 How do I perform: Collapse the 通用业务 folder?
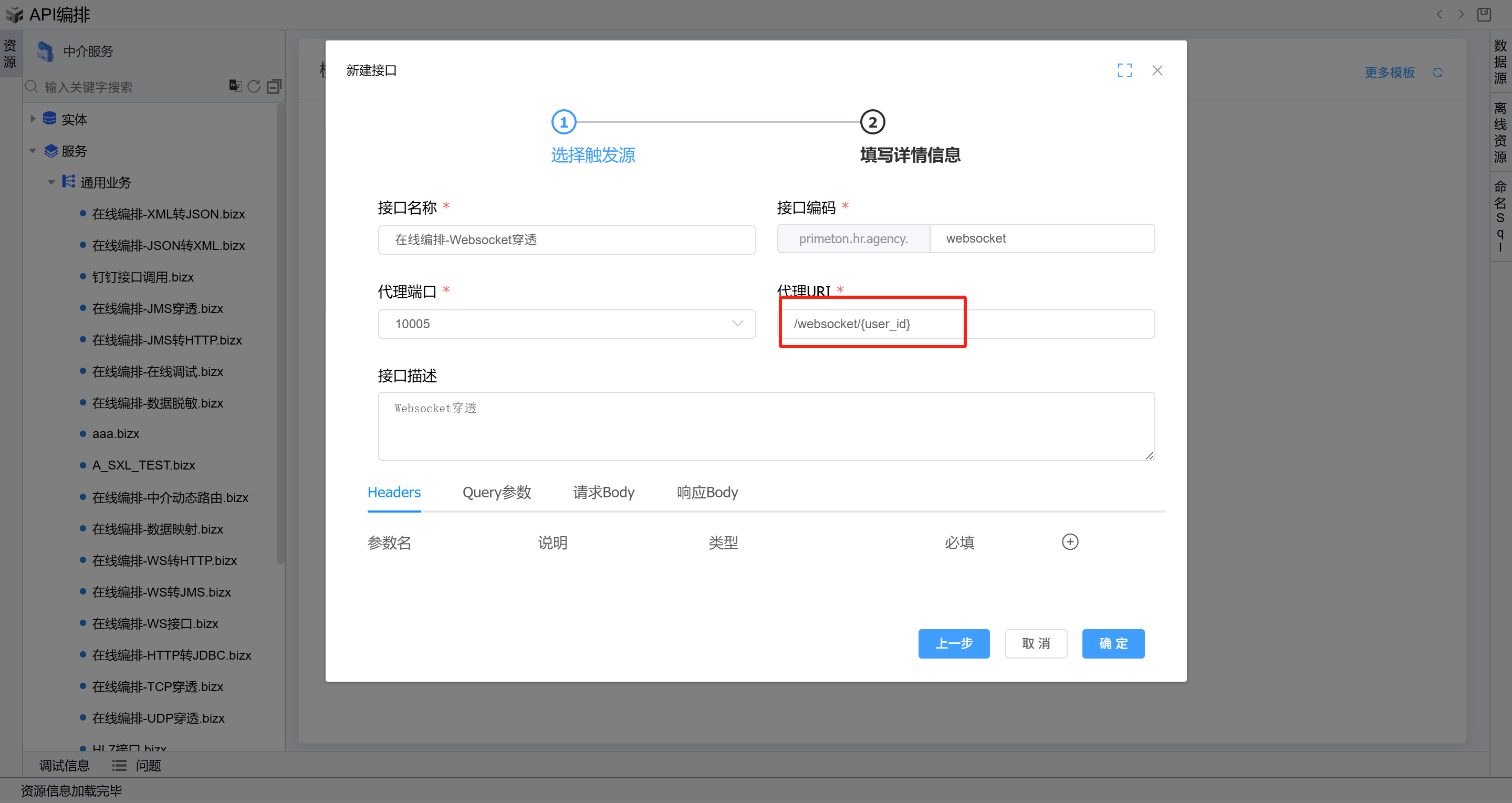pos(51,183)
